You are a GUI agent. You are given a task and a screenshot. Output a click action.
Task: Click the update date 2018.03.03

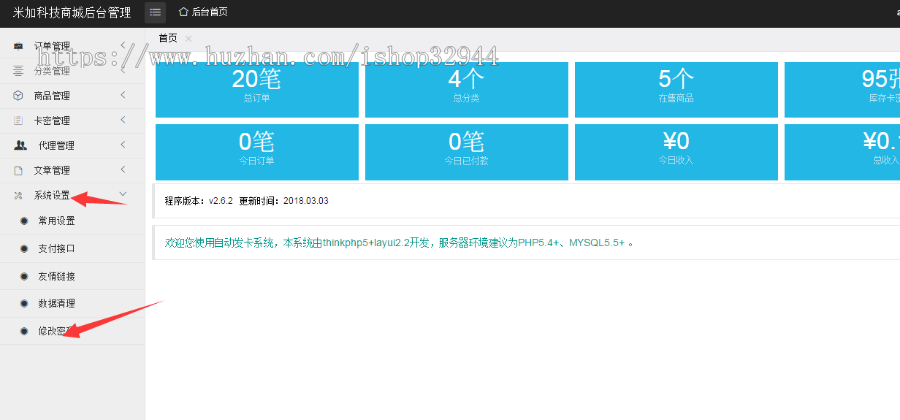pyautogui.click(x=306, y=201)
